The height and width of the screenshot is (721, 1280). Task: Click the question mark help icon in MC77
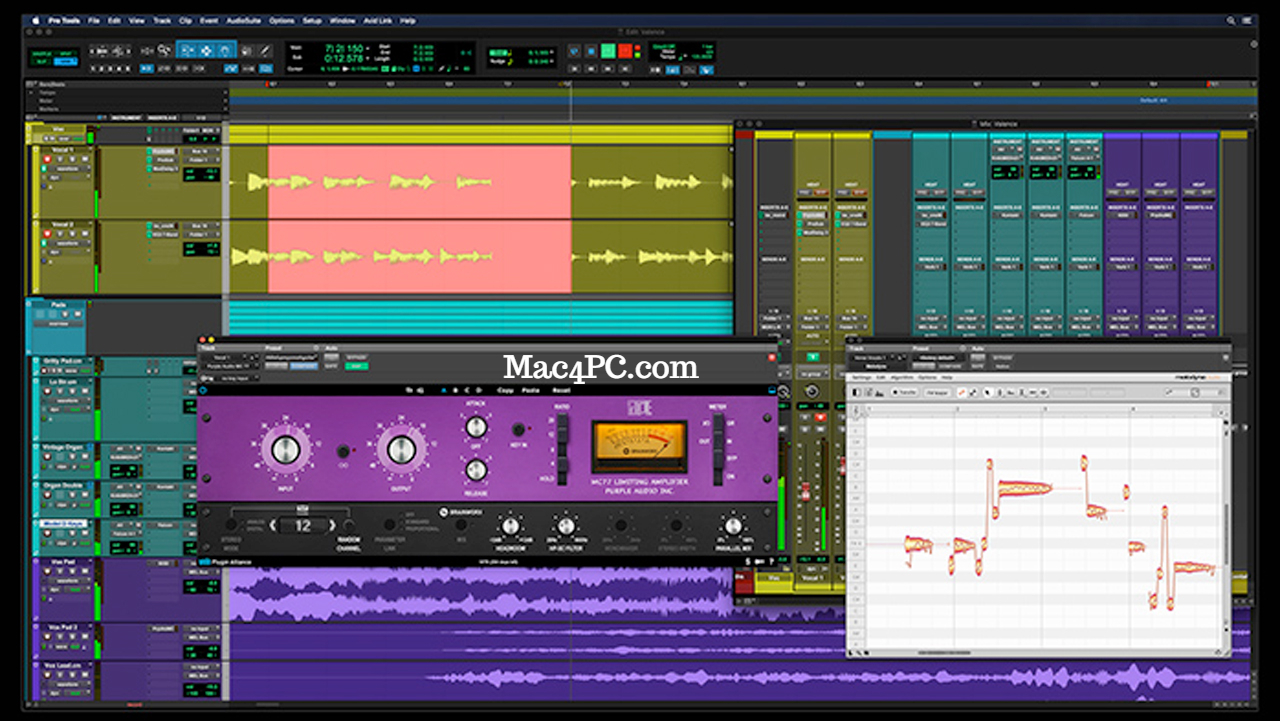point(772,561)
